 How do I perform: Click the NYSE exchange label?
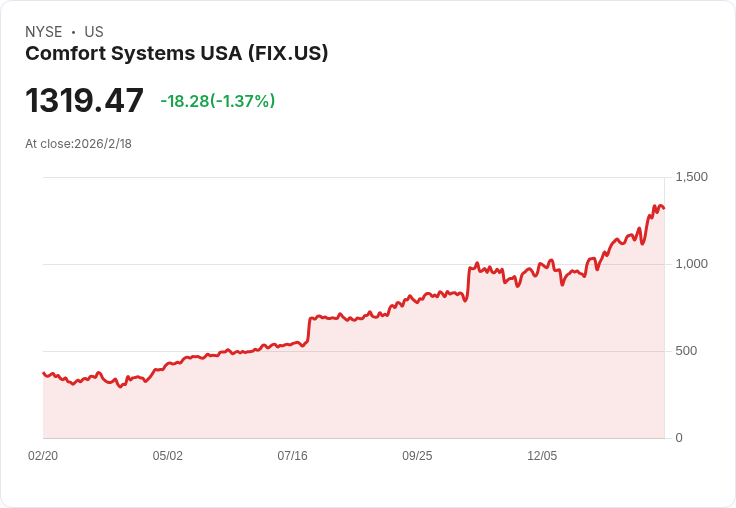(x=44, y=32)
